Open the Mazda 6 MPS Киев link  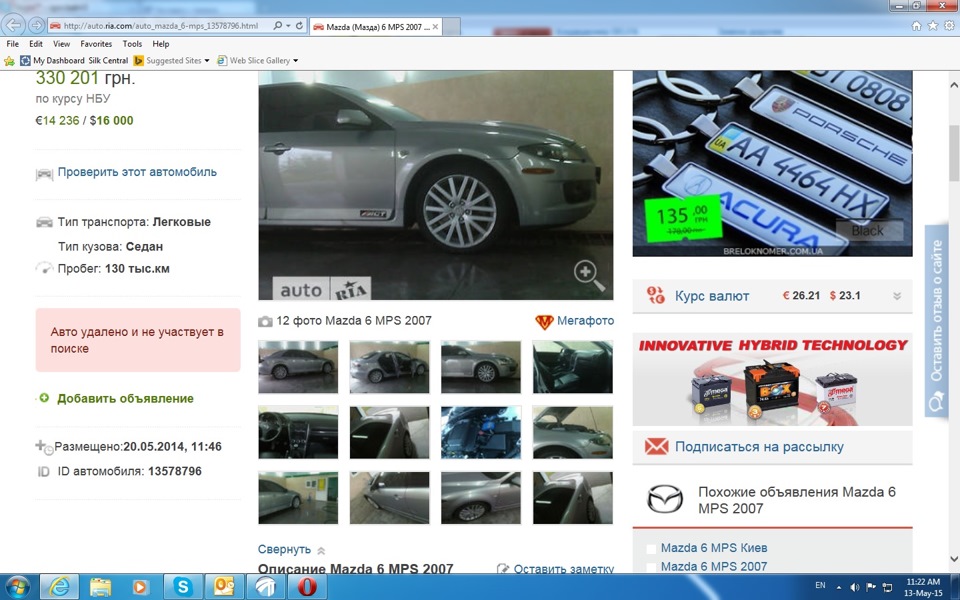[x=714, y=548]
